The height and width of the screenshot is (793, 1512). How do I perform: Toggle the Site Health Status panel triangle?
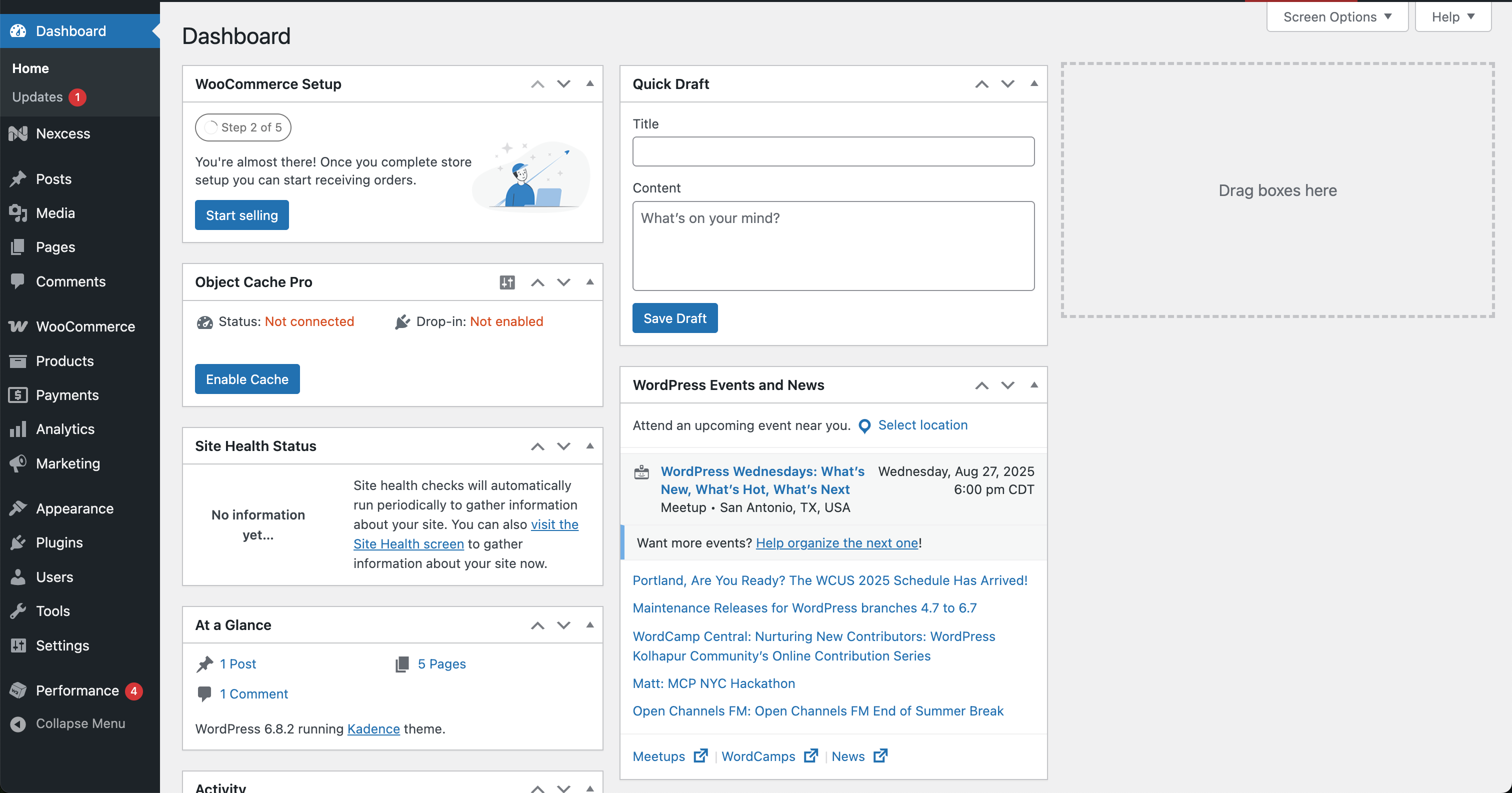(590, 446)
